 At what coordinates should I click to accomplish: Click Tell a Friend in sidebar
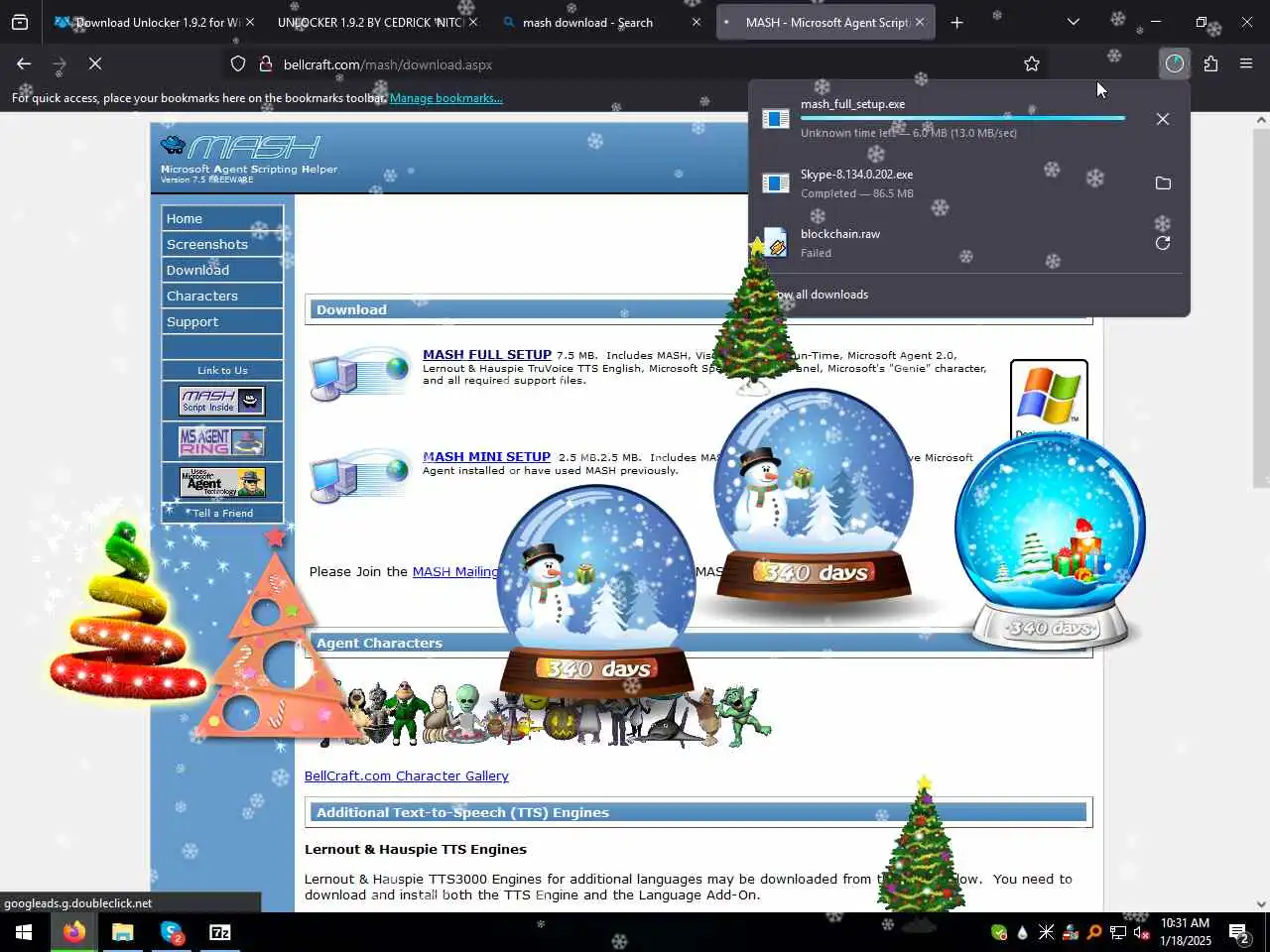pos(222,513)
